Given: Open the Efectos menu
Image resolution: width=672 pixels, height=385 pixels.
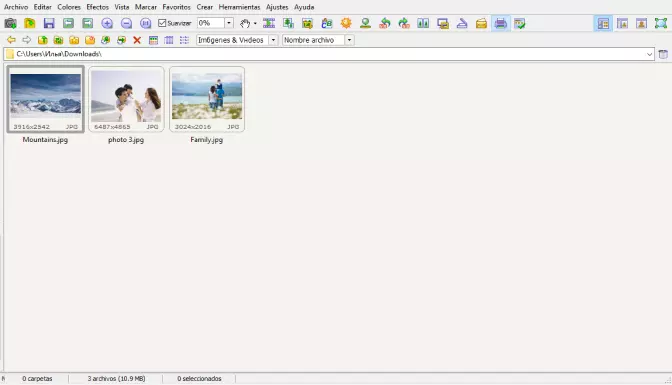Looking at the screenshot, I should tap(97, 7).
